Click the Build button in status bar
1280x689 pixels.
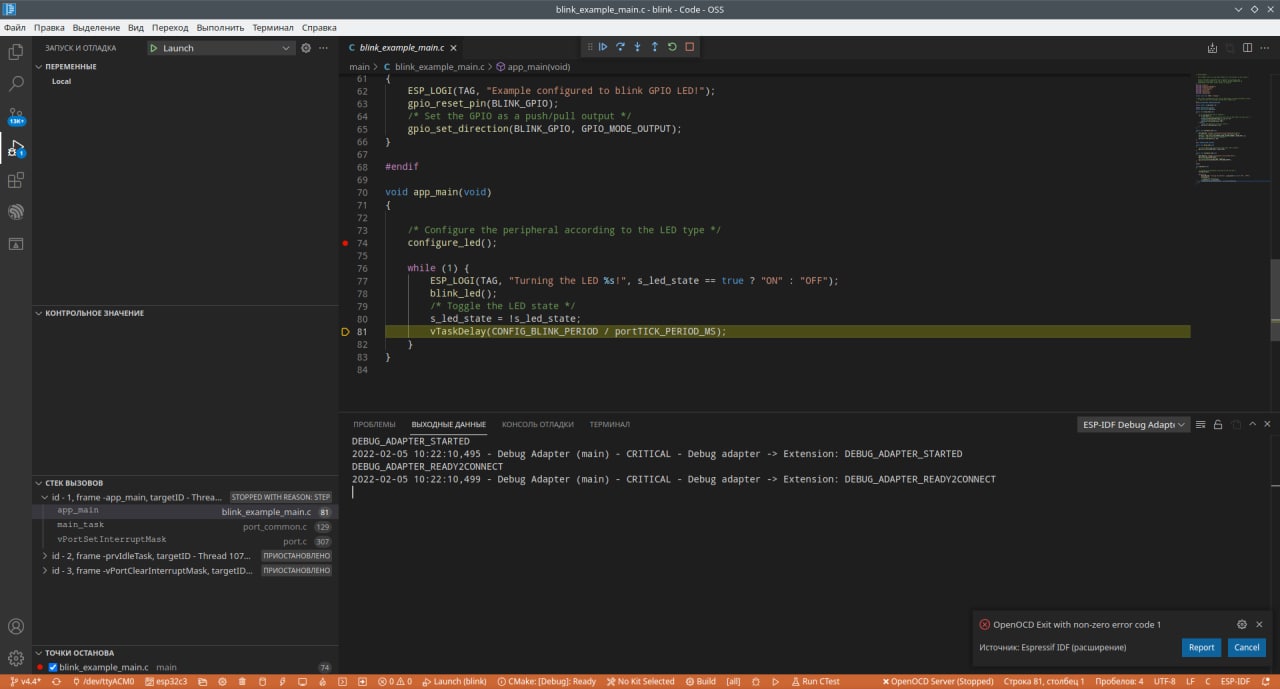pos(700,681)
